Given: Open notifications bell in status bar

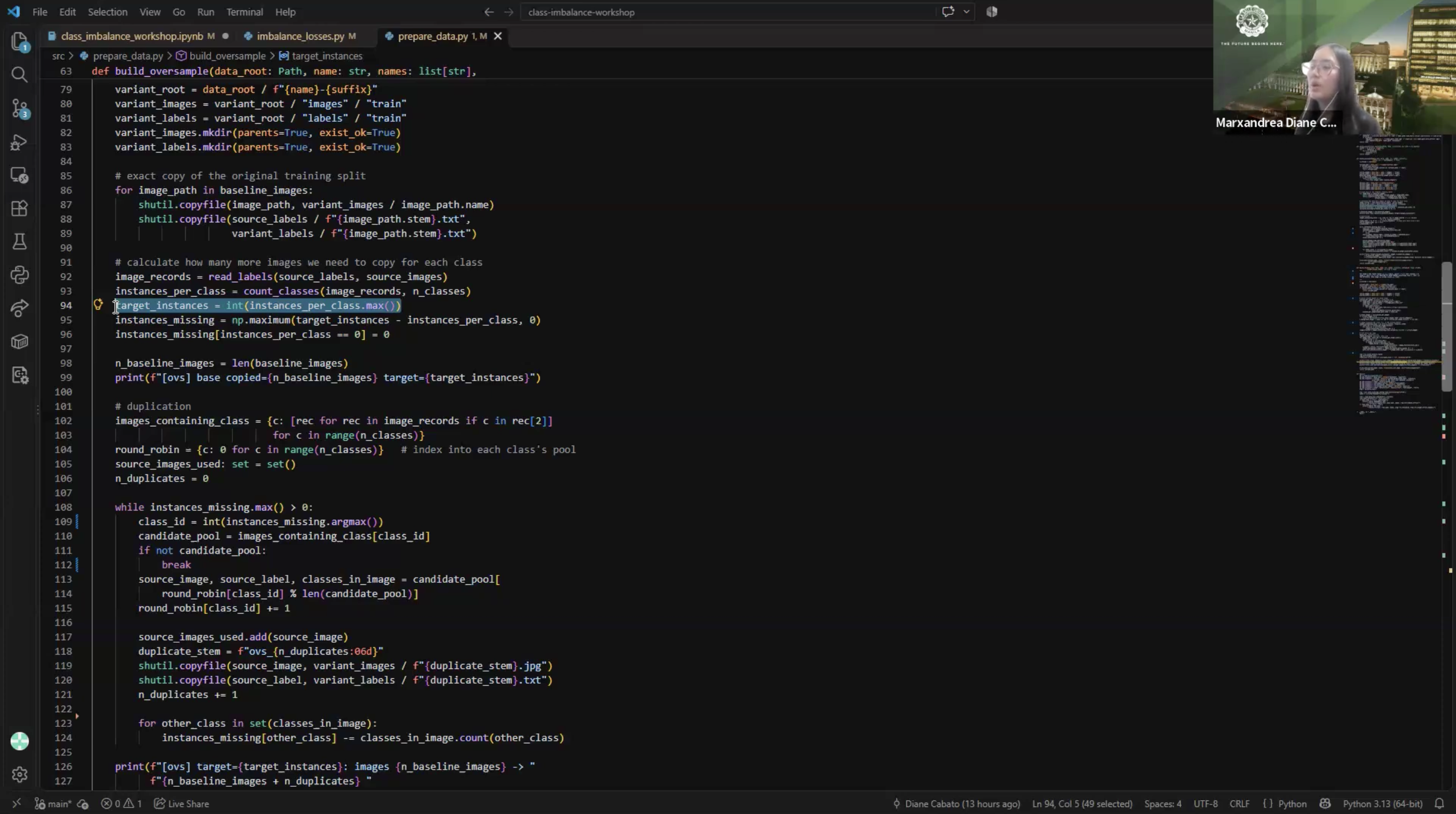Looking at the screenshot, I should (1440, 803).
